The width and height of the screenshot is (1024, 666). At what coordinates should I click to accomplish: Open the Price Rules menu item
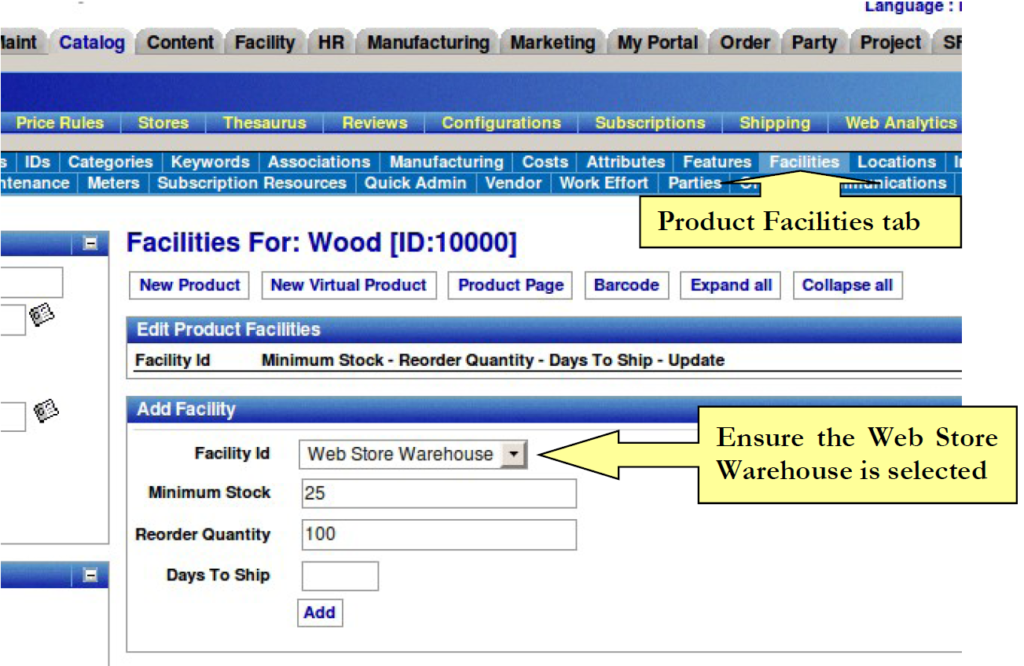coord(60,123)
